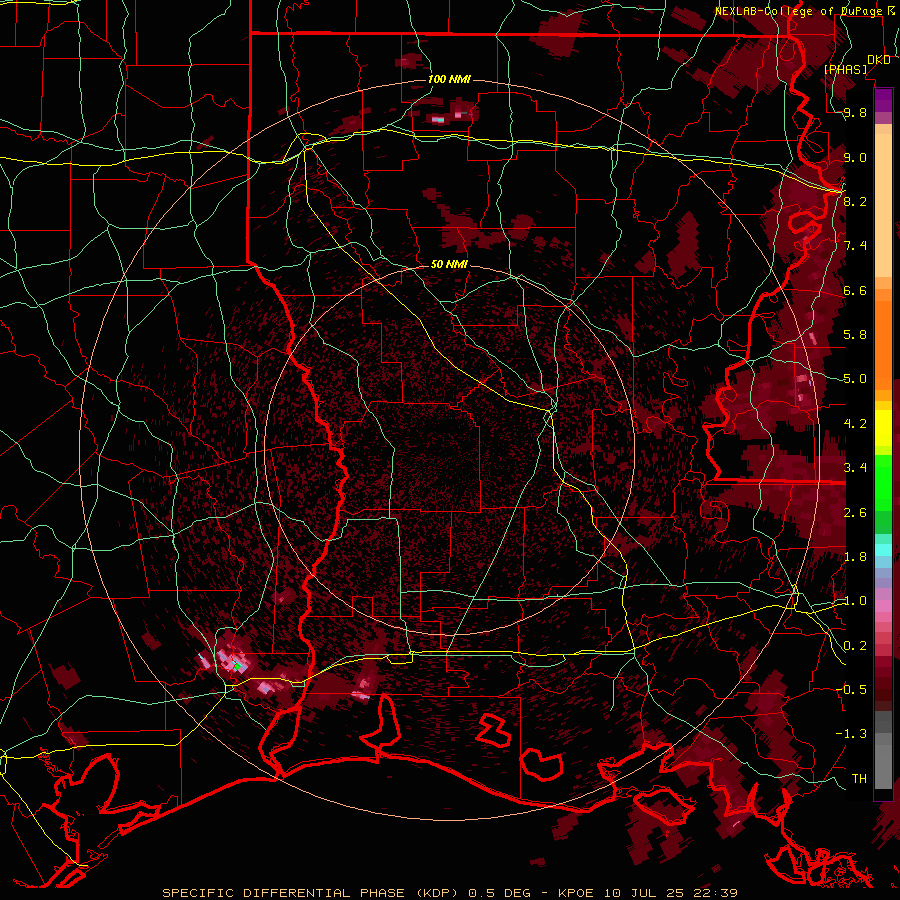Click the 8.2 scale value
The image size is (900, 900).
855,201
